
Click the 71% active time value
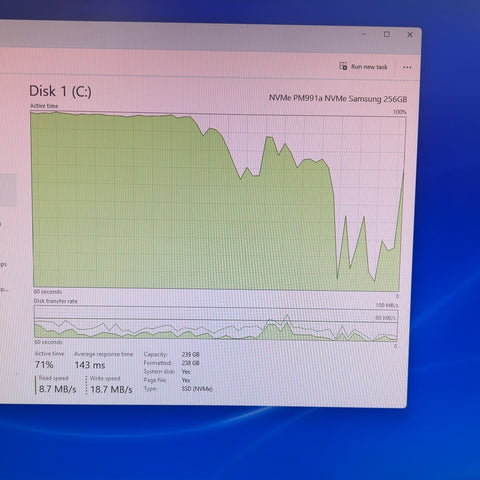(44, 364)
